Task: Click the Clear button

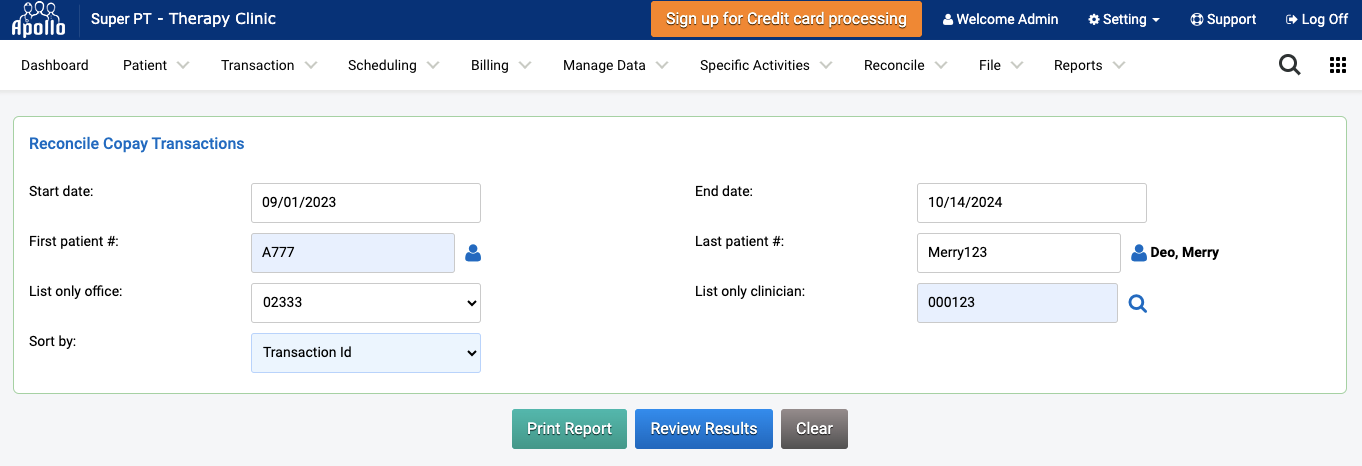Action: coord(814,429)
